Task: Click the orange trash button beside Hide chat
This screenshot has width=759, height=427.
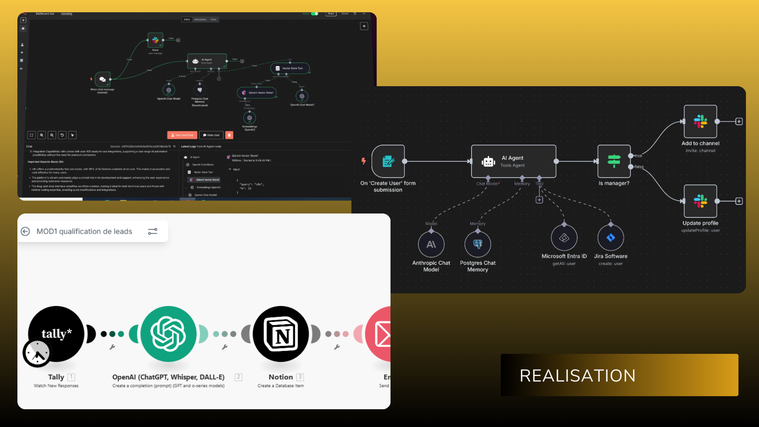Action: click(x=229, y=135)
